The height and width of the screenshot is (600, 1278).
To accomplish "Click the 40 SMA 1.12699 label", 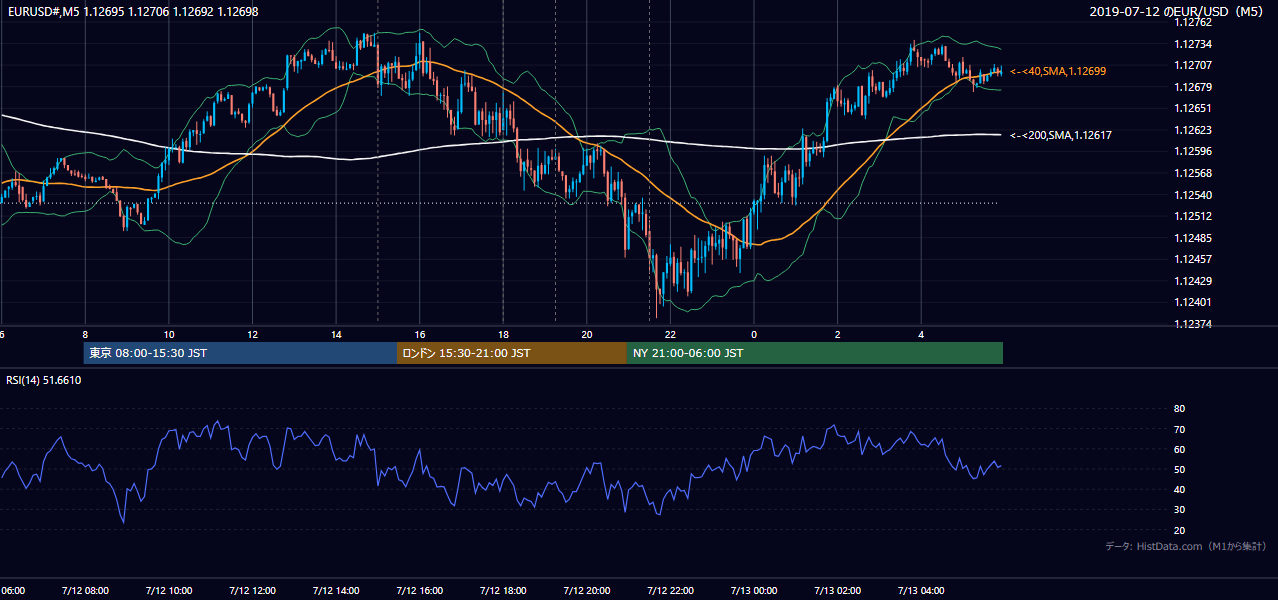I will (x=1058, y=72).
